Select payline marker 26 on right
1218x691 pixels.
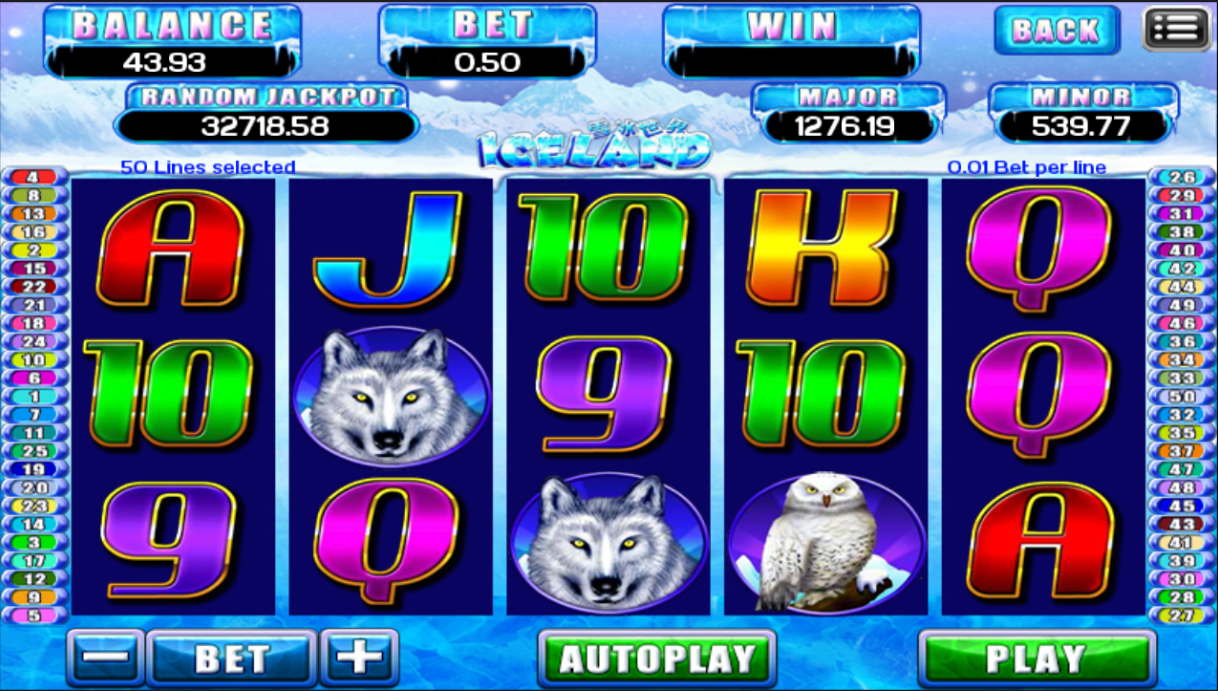[x=1182, y=177]
